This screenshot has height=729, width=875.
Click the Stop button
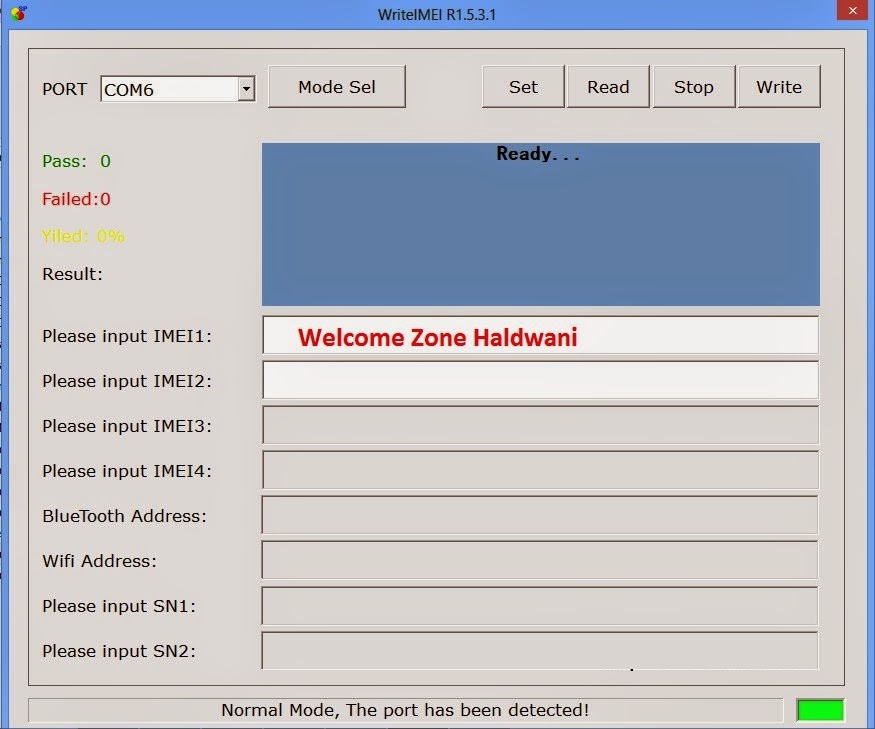(694, 87)
